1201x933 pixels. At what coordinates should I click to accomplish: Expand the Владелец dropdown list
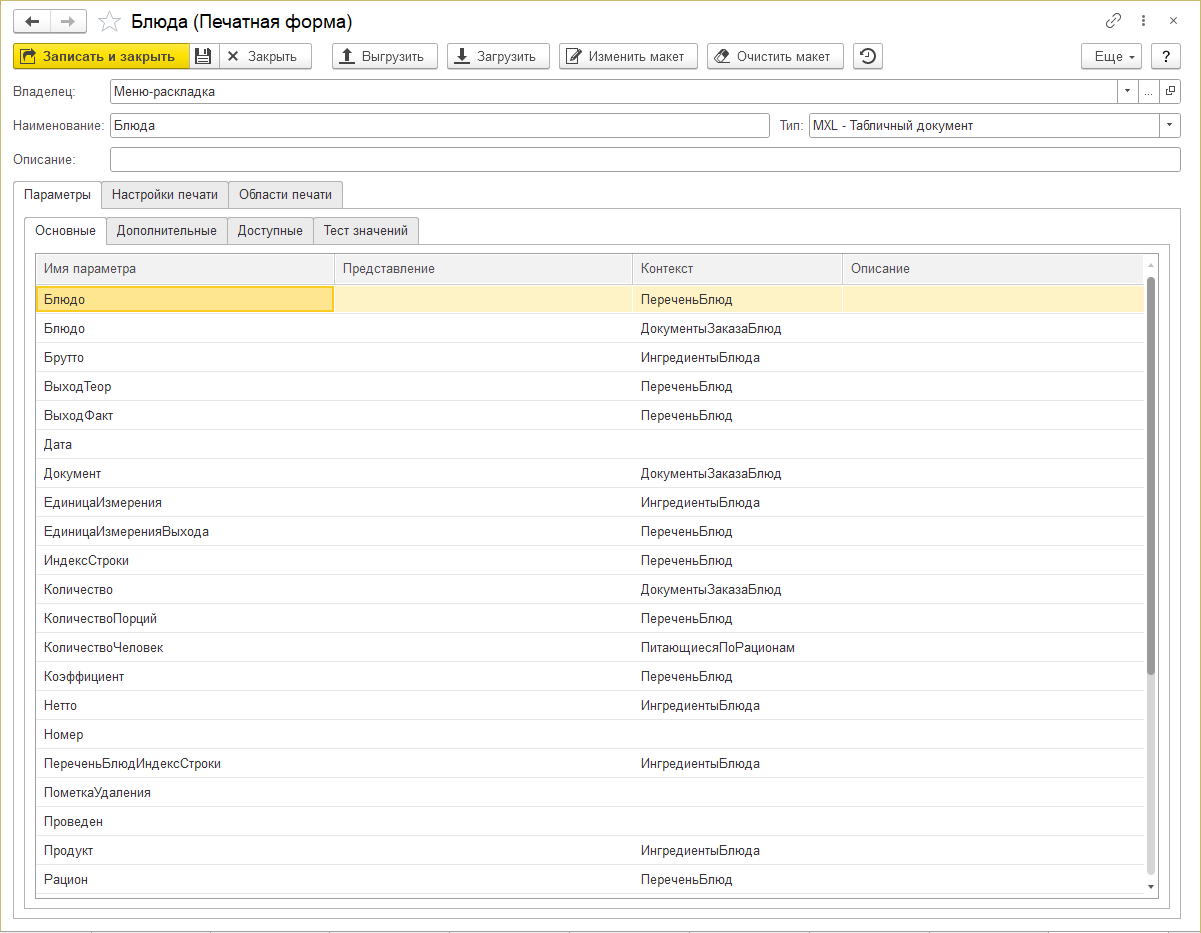tap(1127, 92)
